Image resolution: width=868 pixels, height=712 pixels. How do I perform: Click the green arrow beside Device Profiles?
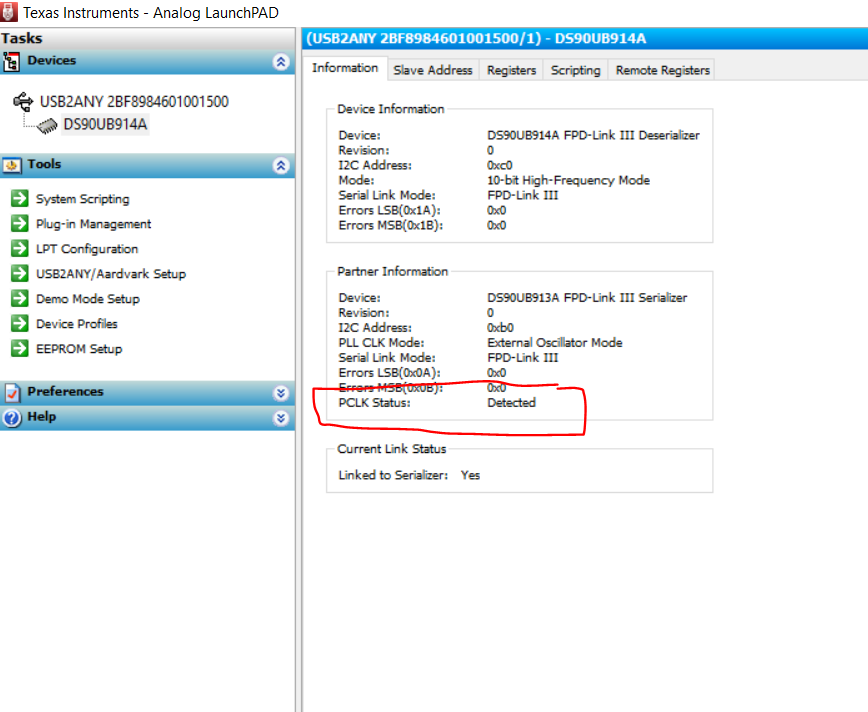click(20, 323)
